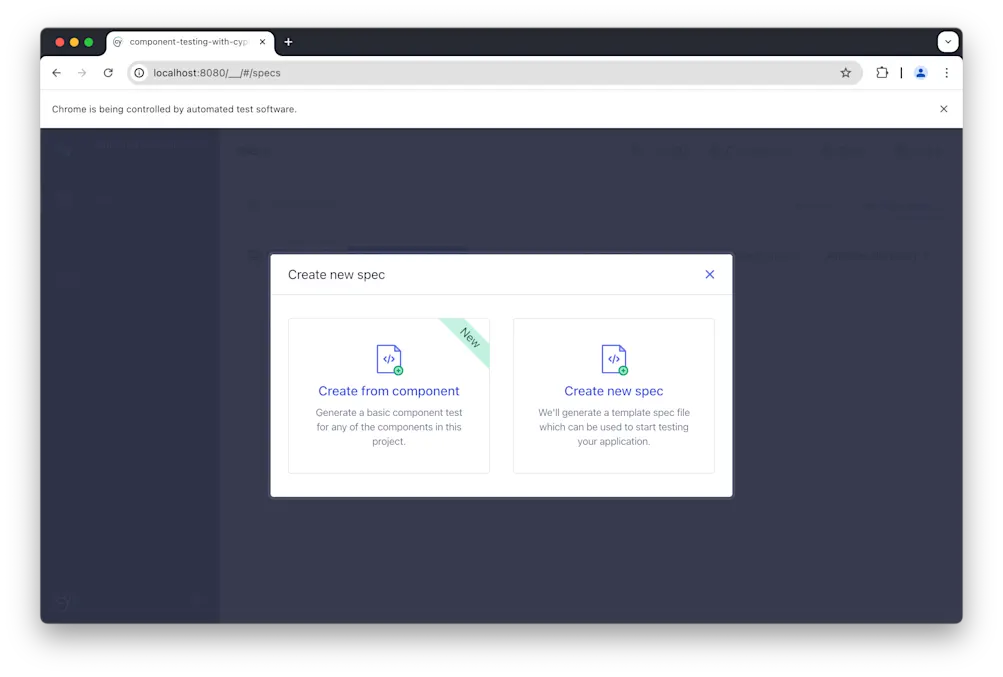This screenshot has width=1003, height=677.
Task: Open the tab search chevron dropdown
Action: pos(947,41)
